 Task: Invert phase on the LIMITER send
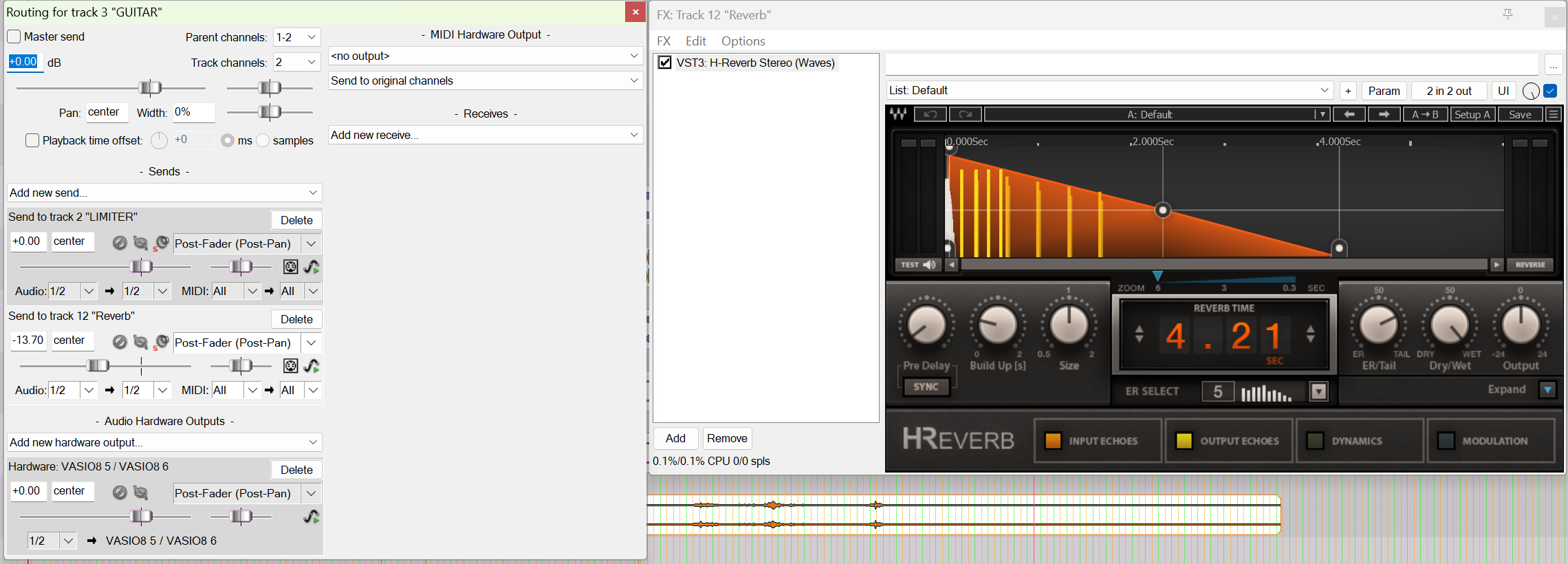(x=140, y=243)
